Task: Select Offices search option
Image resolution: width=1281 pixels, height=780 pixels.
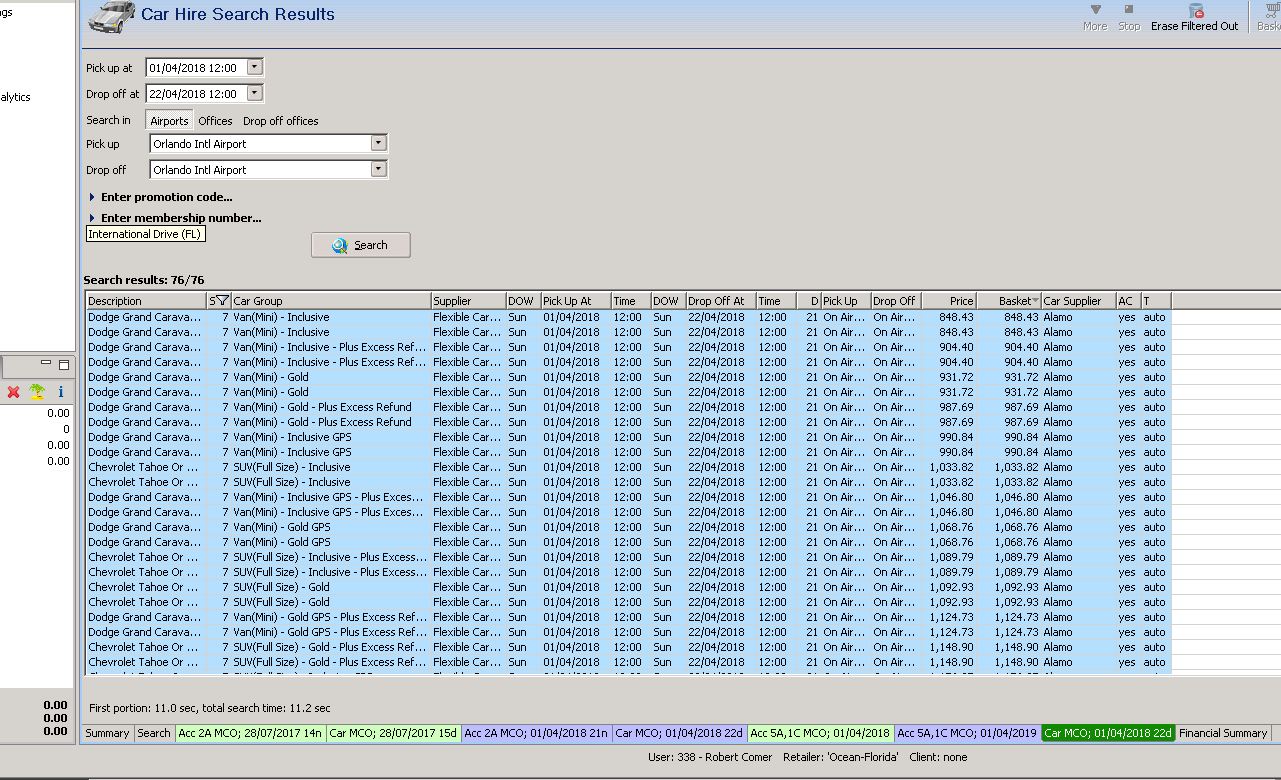Action: pos(215,121)
